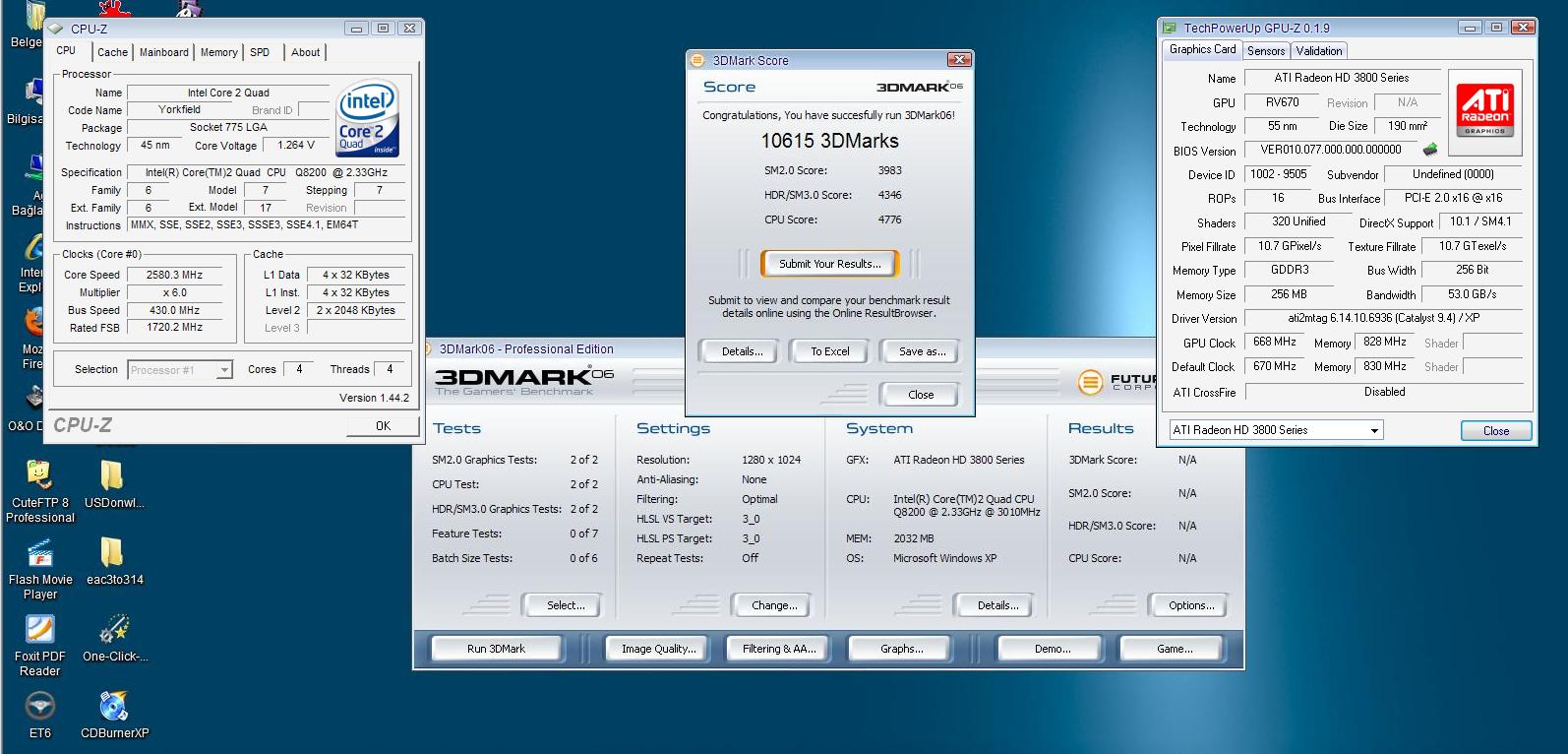This screenshot has width=1568, height=754.
Task: Click the Futuremark logo icon
Action: click(1090, 382)
